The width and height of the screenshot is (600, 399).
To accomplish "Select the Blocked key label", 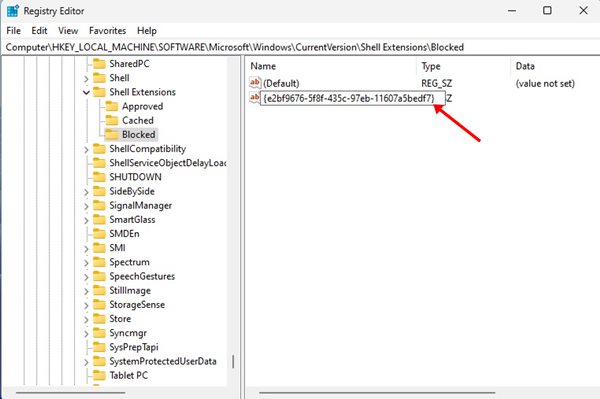I will [x=139, y=134].
